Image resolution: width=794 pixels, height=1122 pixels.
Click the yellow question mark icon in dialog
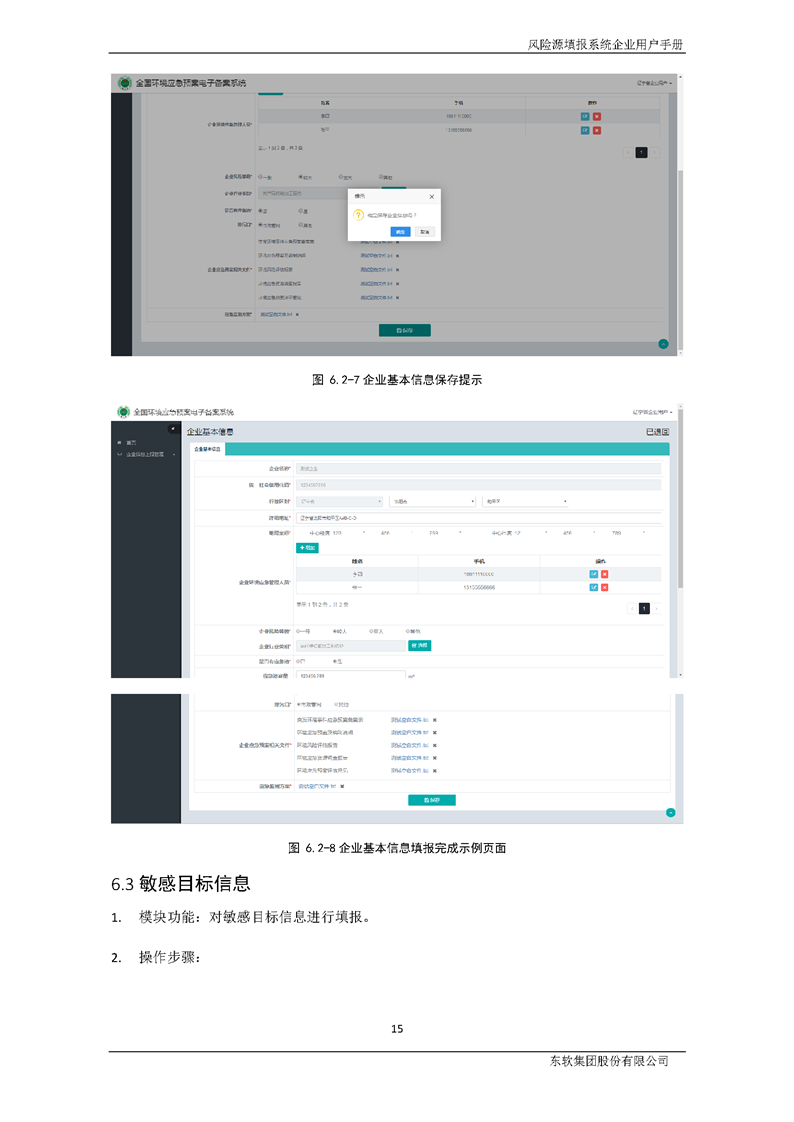(358, 215)
